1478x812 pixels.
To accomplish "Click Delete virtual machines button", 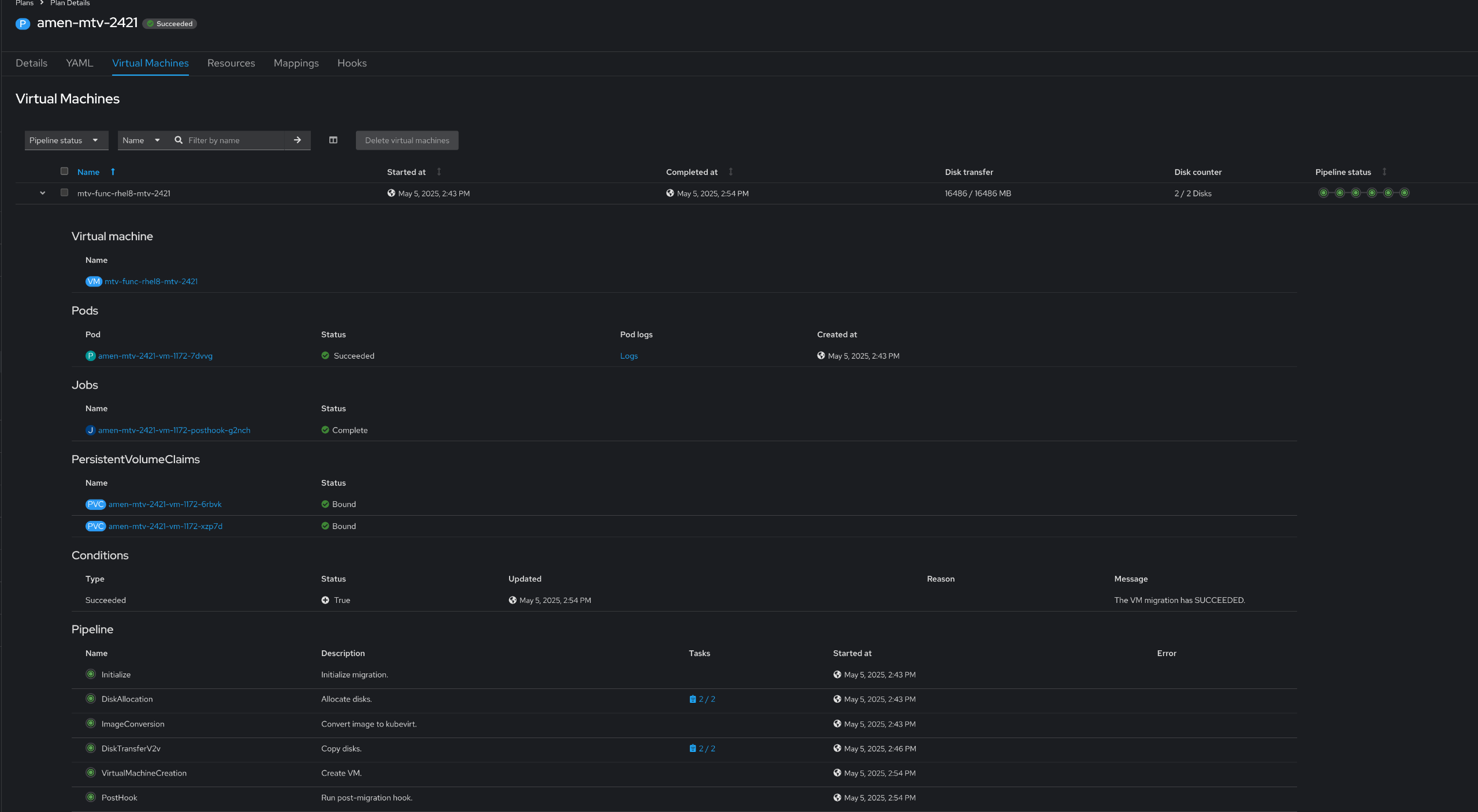I will [407, 140].
